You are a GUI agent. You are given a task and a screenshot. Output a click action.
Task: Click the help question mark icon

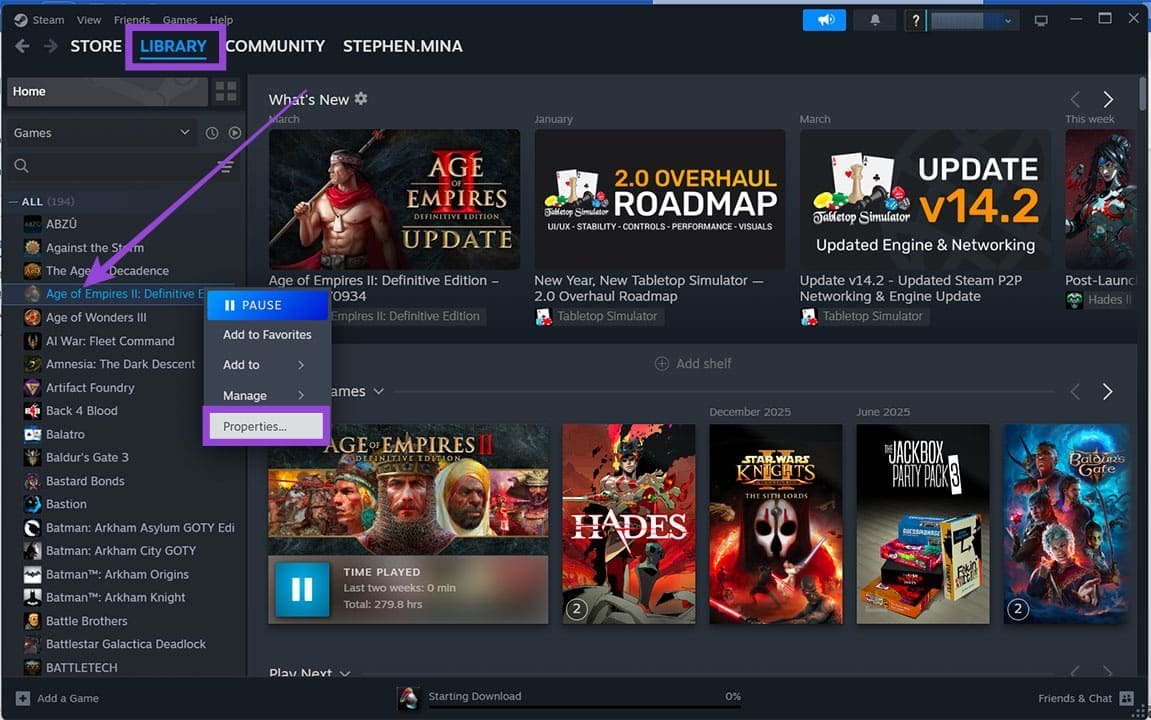(915, 19)
